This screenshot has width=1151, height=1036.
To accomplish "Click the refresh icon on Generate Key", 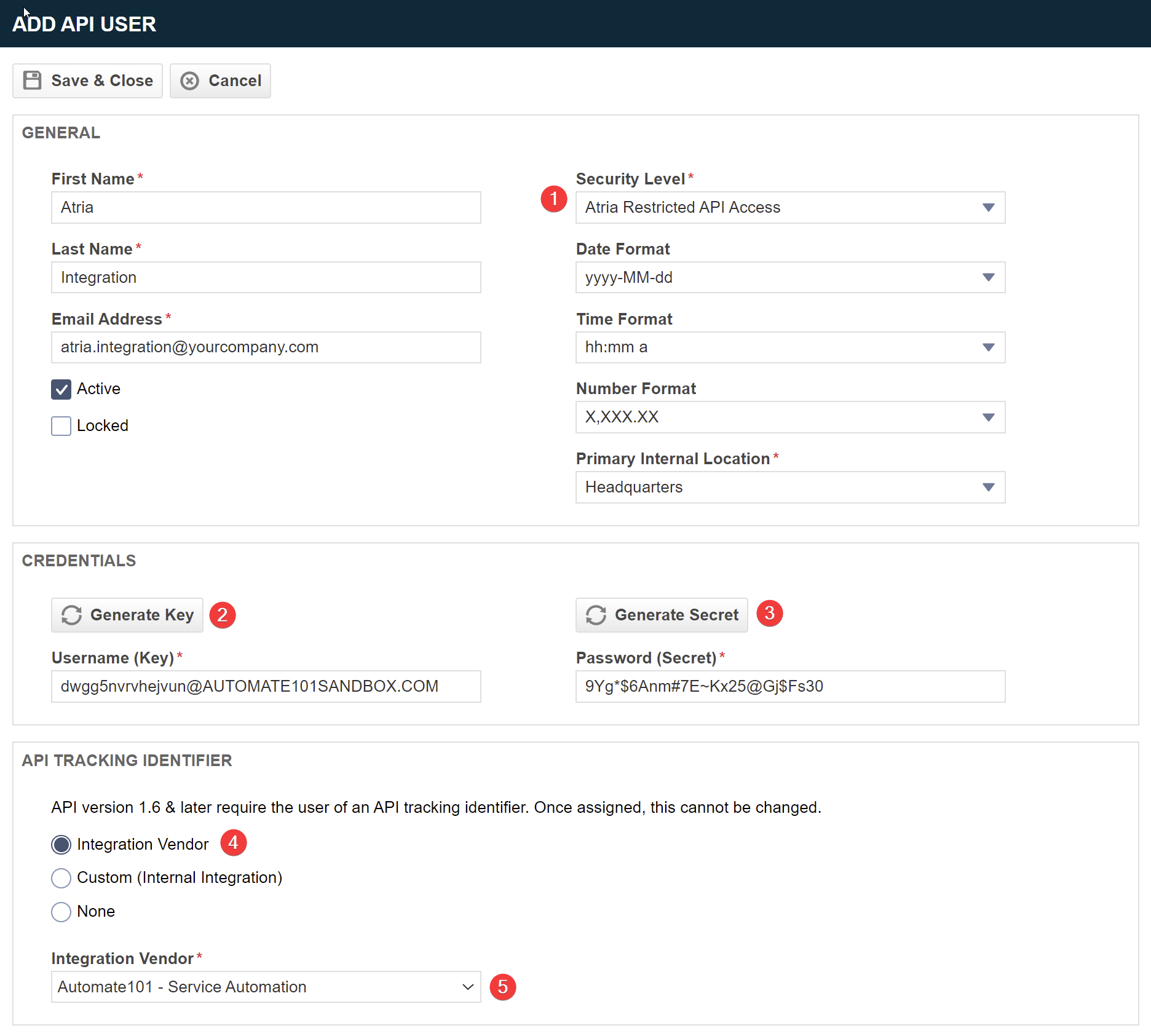I will (71, 615).
